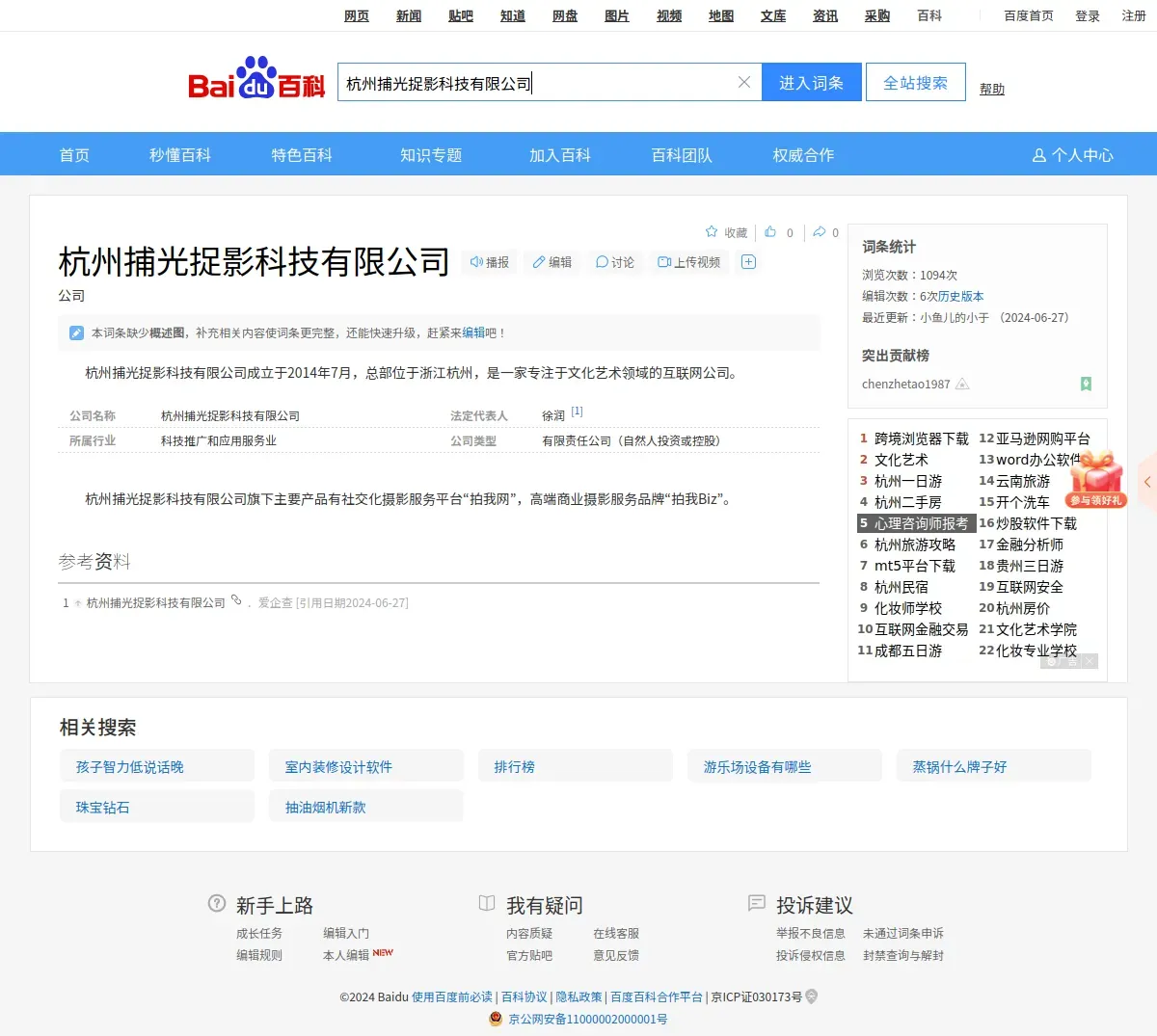Play the entry audio with 播报

[x=490, y=262]
